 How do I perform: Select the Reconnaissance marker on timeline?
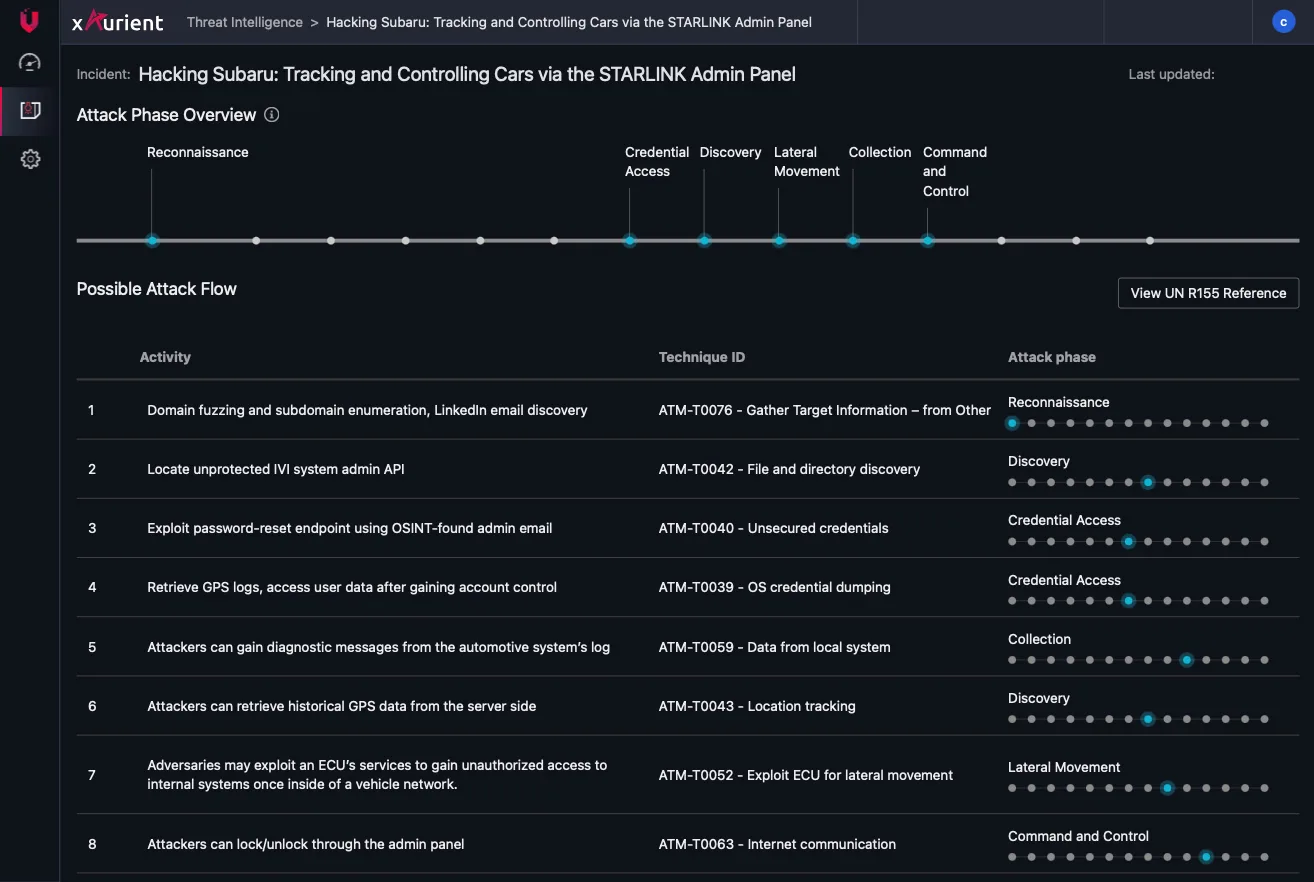pos(152,240)
